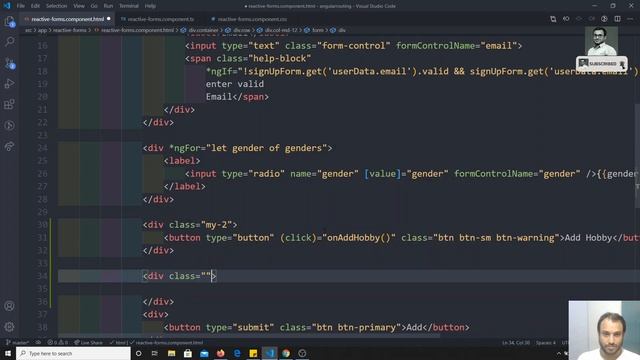Open the Selection menu

[56, 6]
